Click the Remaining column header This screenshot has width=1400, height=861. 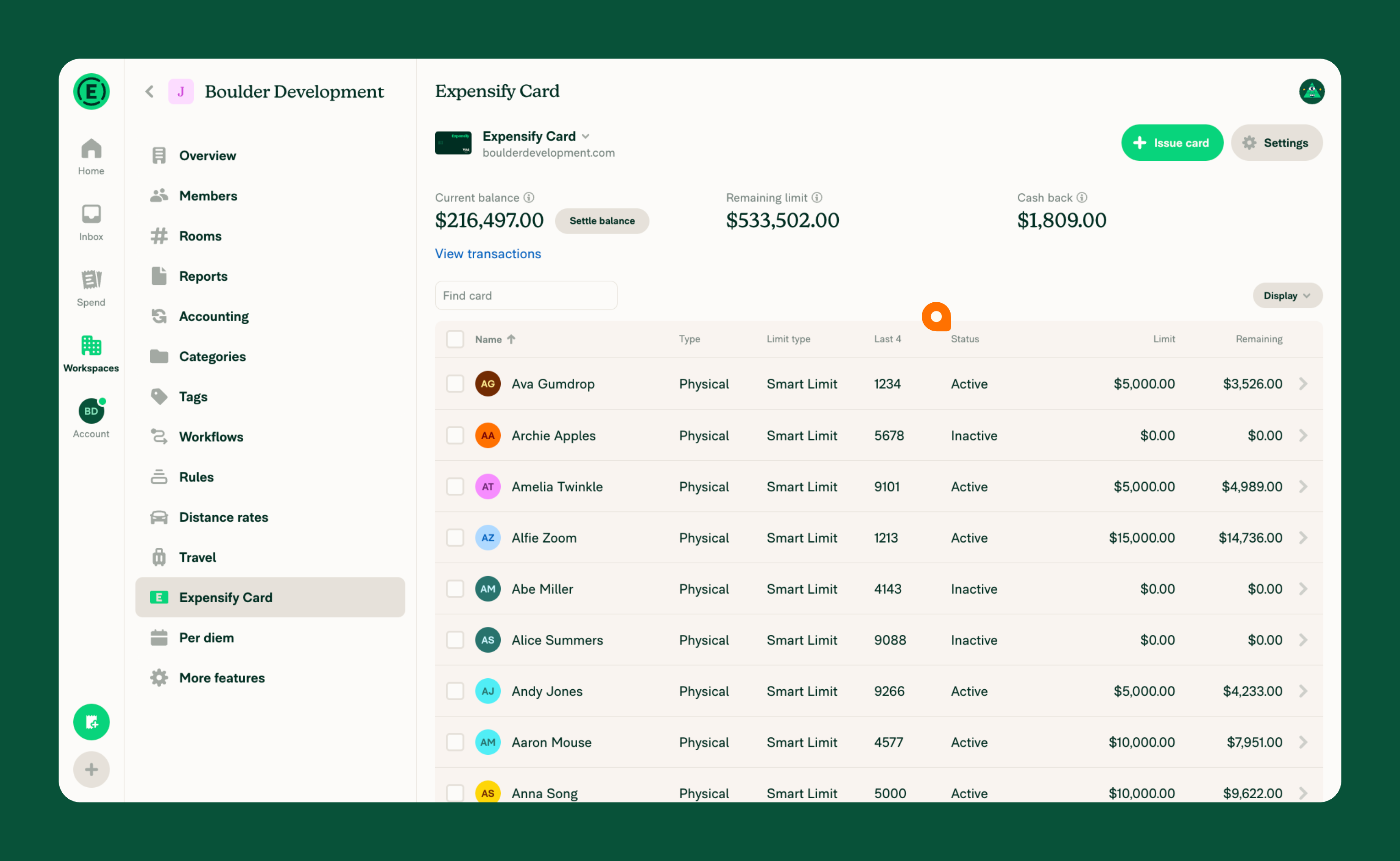click(x=1259, y=339)
